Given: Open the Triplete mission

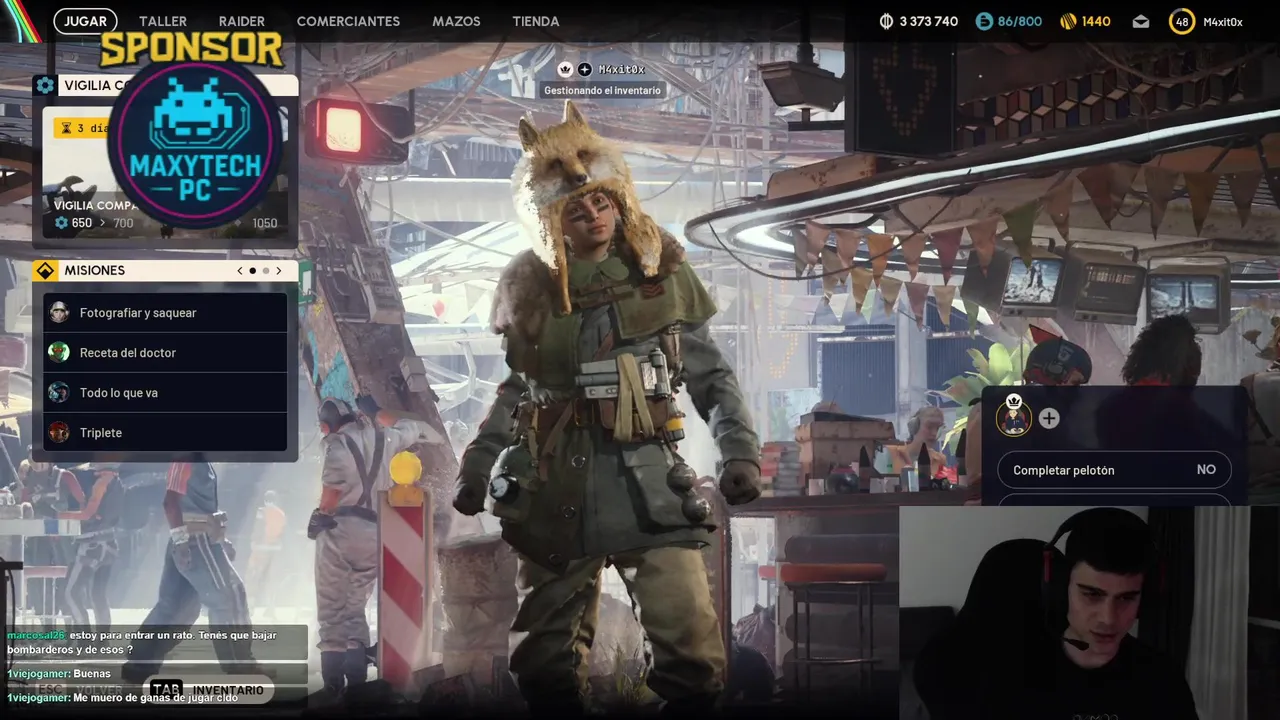Looking at the screenshot, I should coord(165,432).
